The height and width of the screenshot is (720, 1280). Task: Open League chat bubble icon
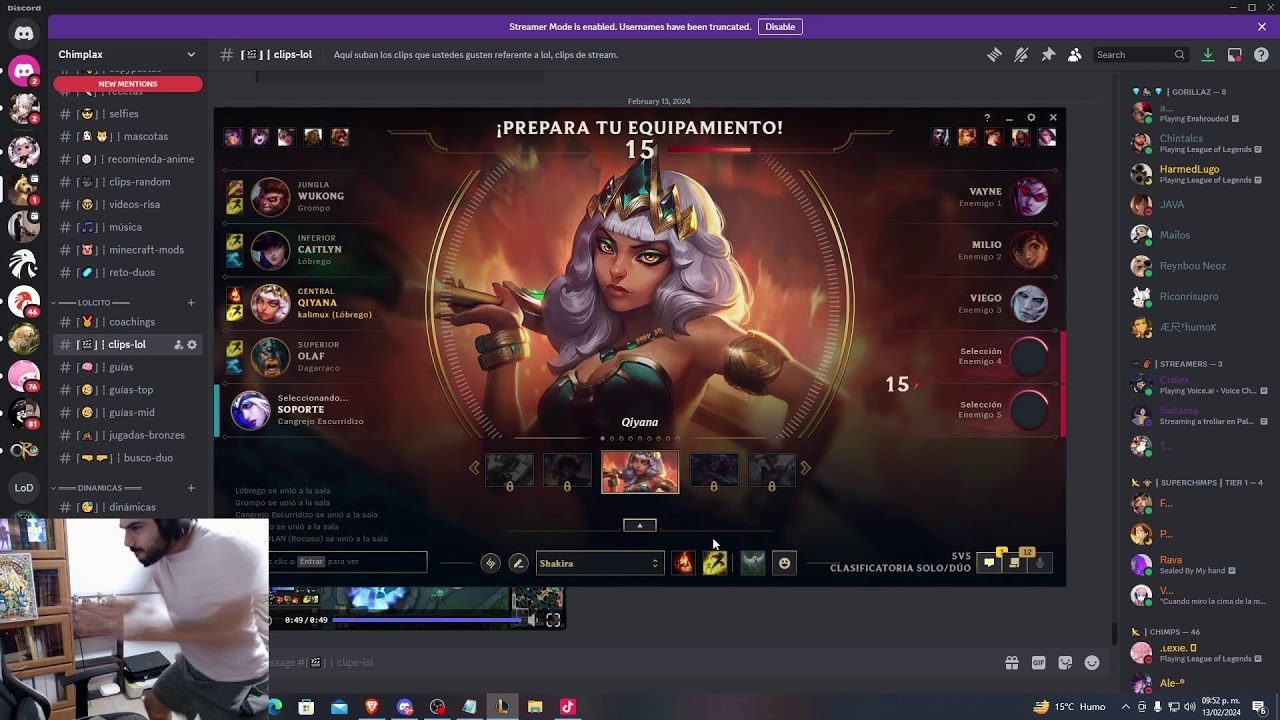(x=989, y=563)
